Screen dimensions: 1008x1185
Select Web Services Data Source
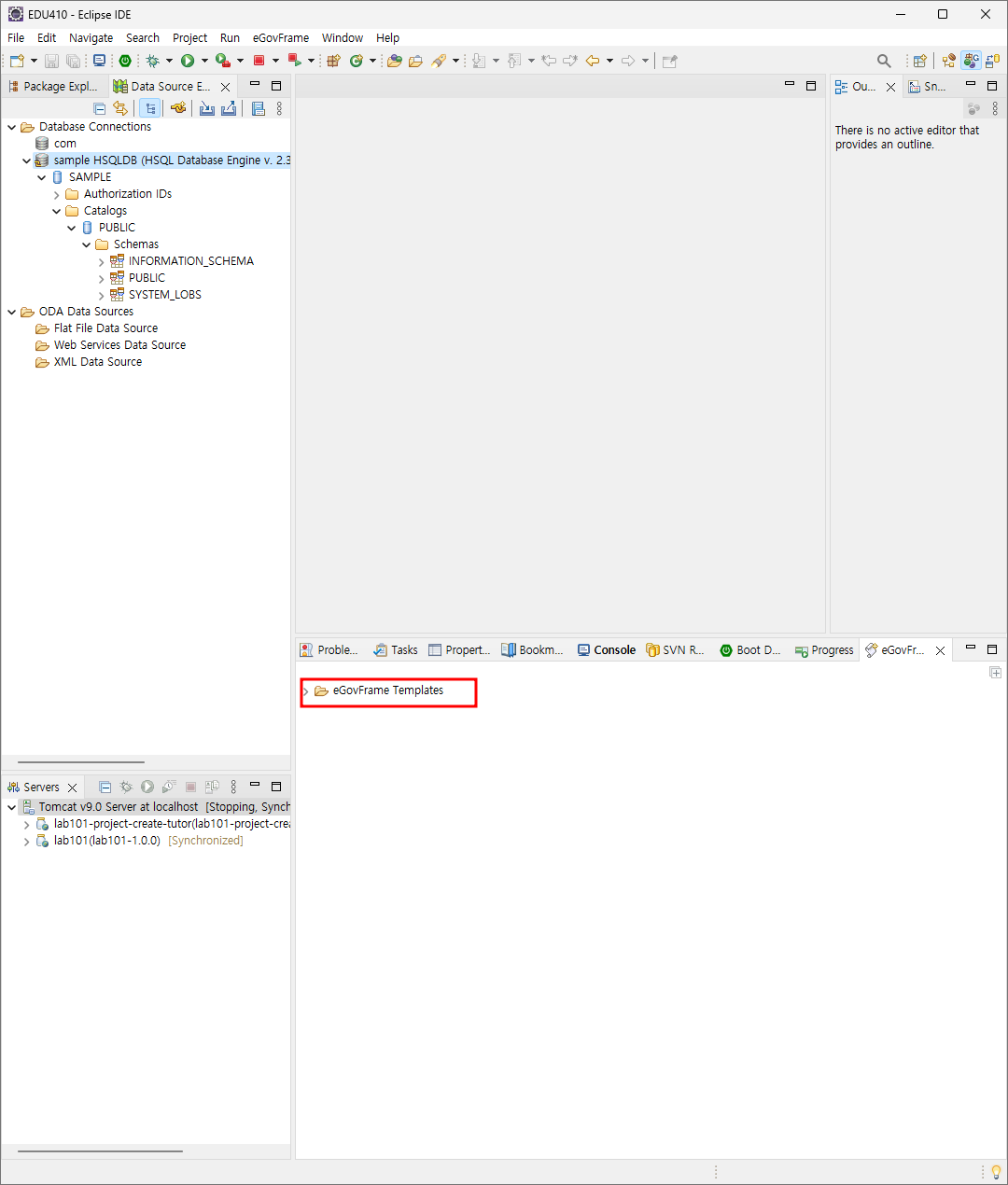point(110,345)
